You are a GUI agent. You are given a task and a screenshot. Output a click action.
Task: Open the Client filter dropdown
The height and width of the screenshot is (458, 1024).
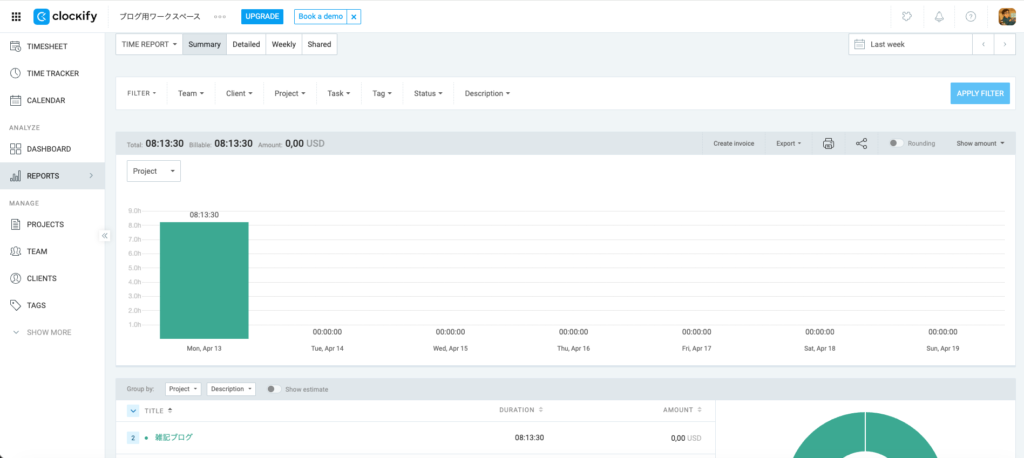(240, 93)
